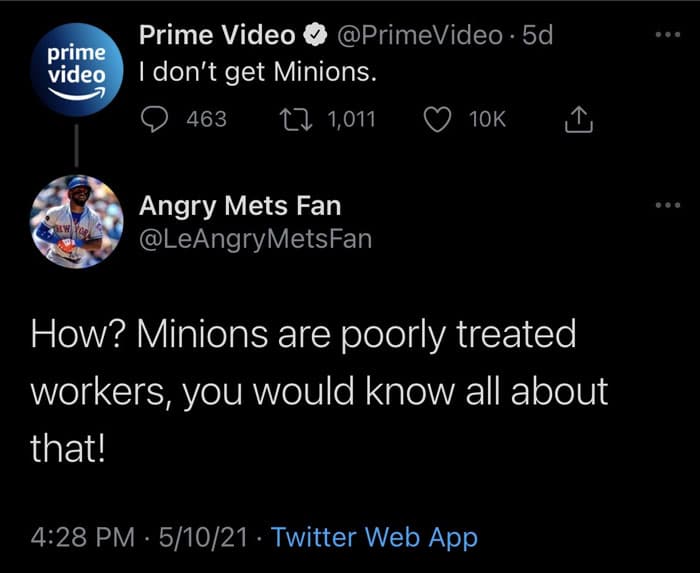Click the verified badge next to Prime Video
700x573 pixels.
pos(316,35)
